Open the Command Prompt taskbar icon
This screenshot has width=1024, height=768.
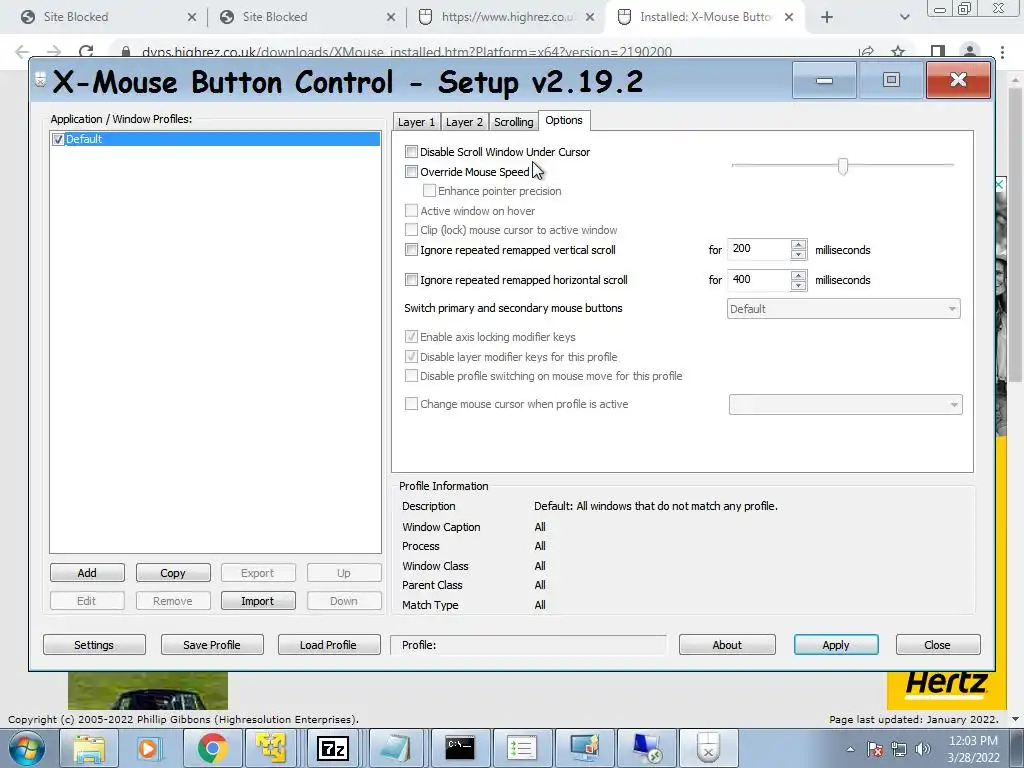459,748
